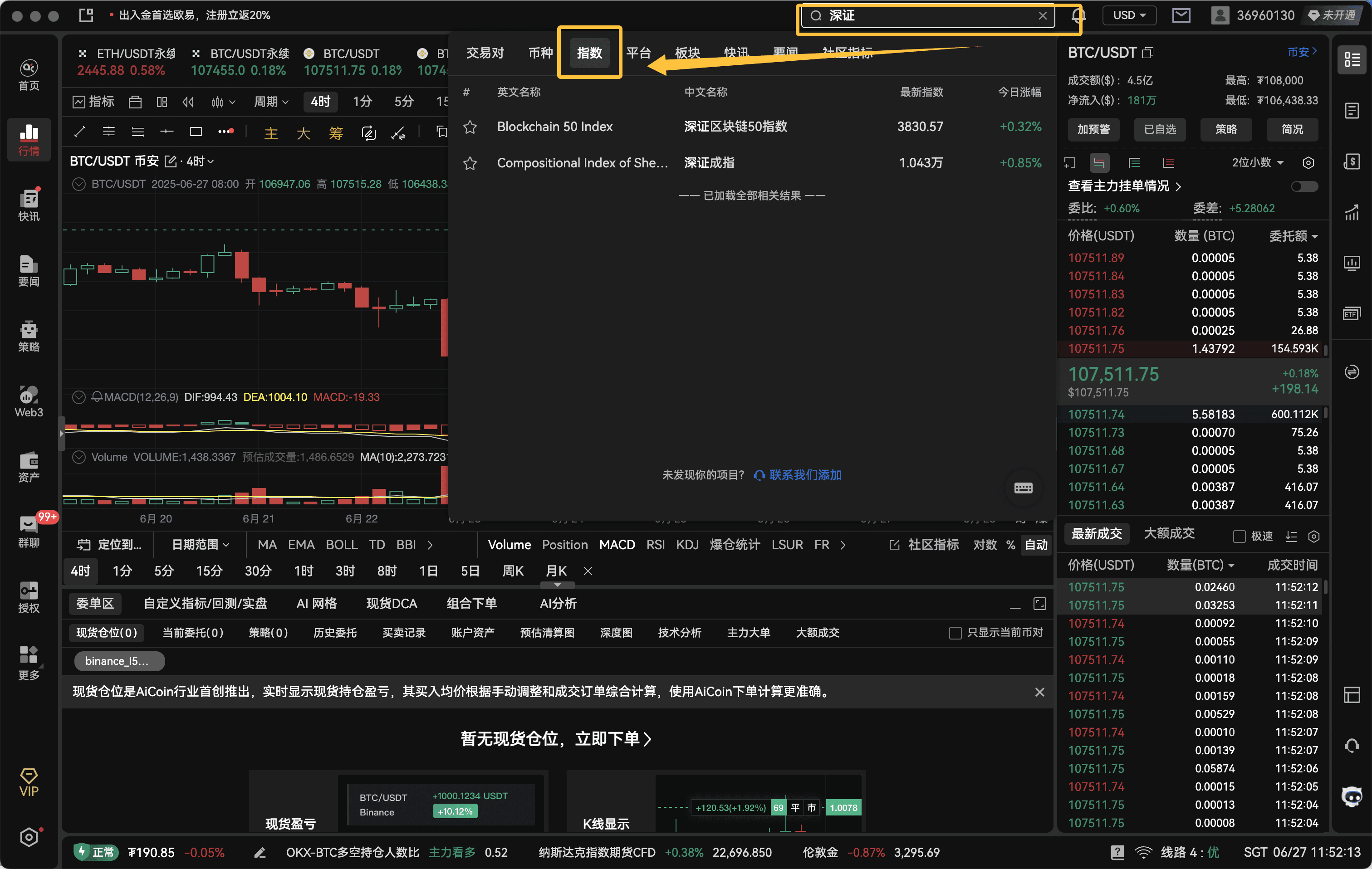Click the chart replay rewind icon
Viewport: 1372px width, 869px height.
[189, 102]
